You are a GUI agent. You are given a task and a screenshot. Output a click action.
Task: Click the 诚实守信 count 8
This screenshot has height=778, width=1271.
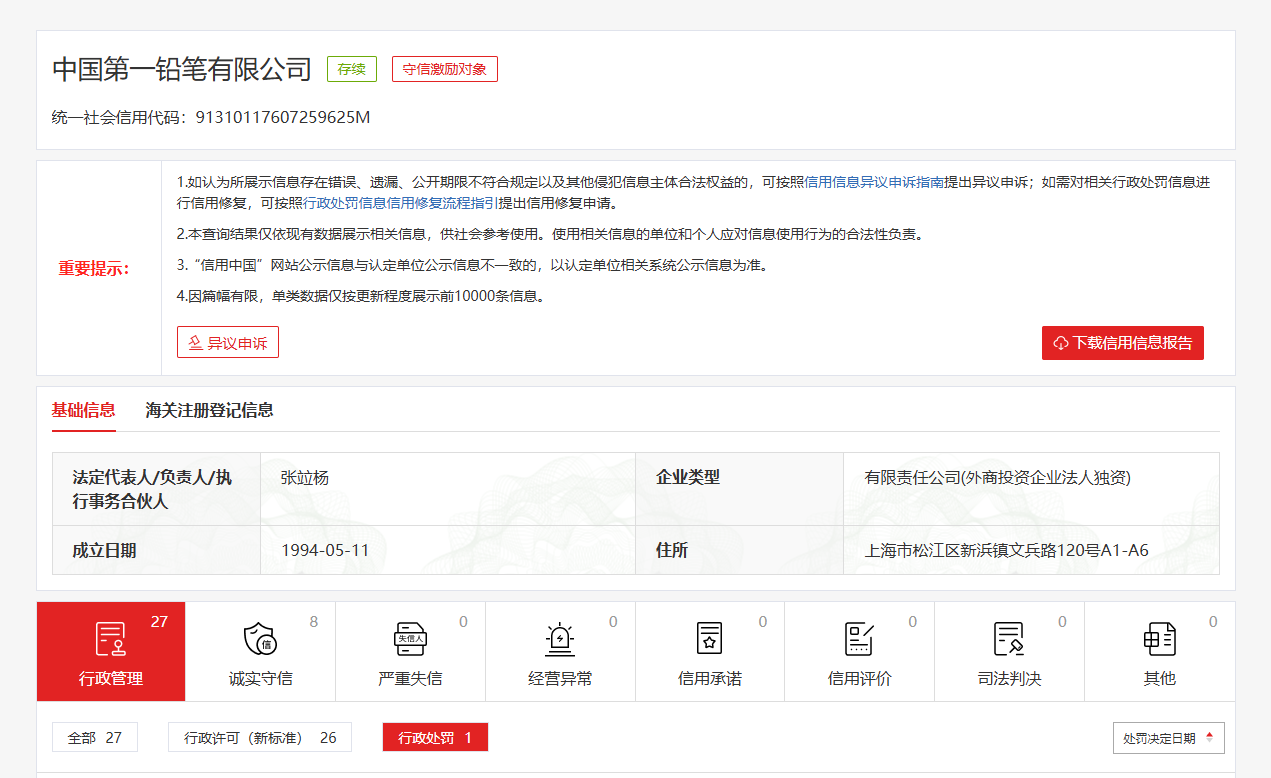click(x=314, y=622)
